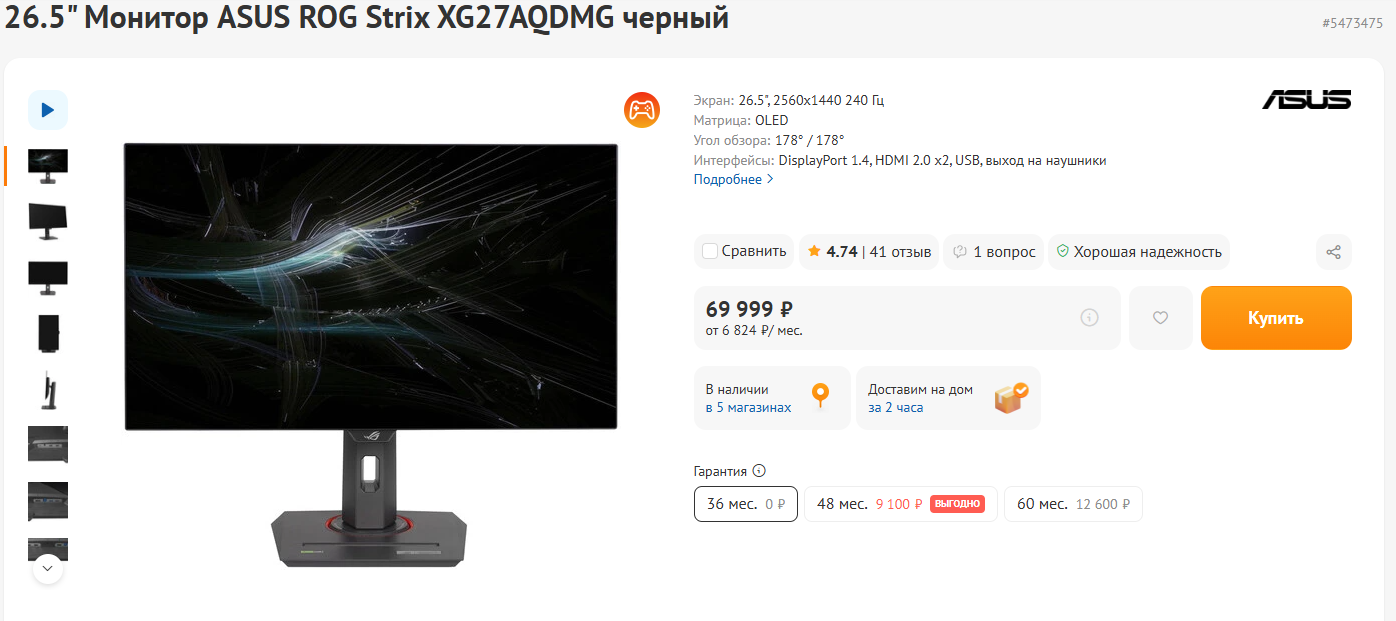The height and width of the screenshot is (621, 1396).
Task: Click the star rating 4.74 reviews badge
Action: click(x=869, y=252)
